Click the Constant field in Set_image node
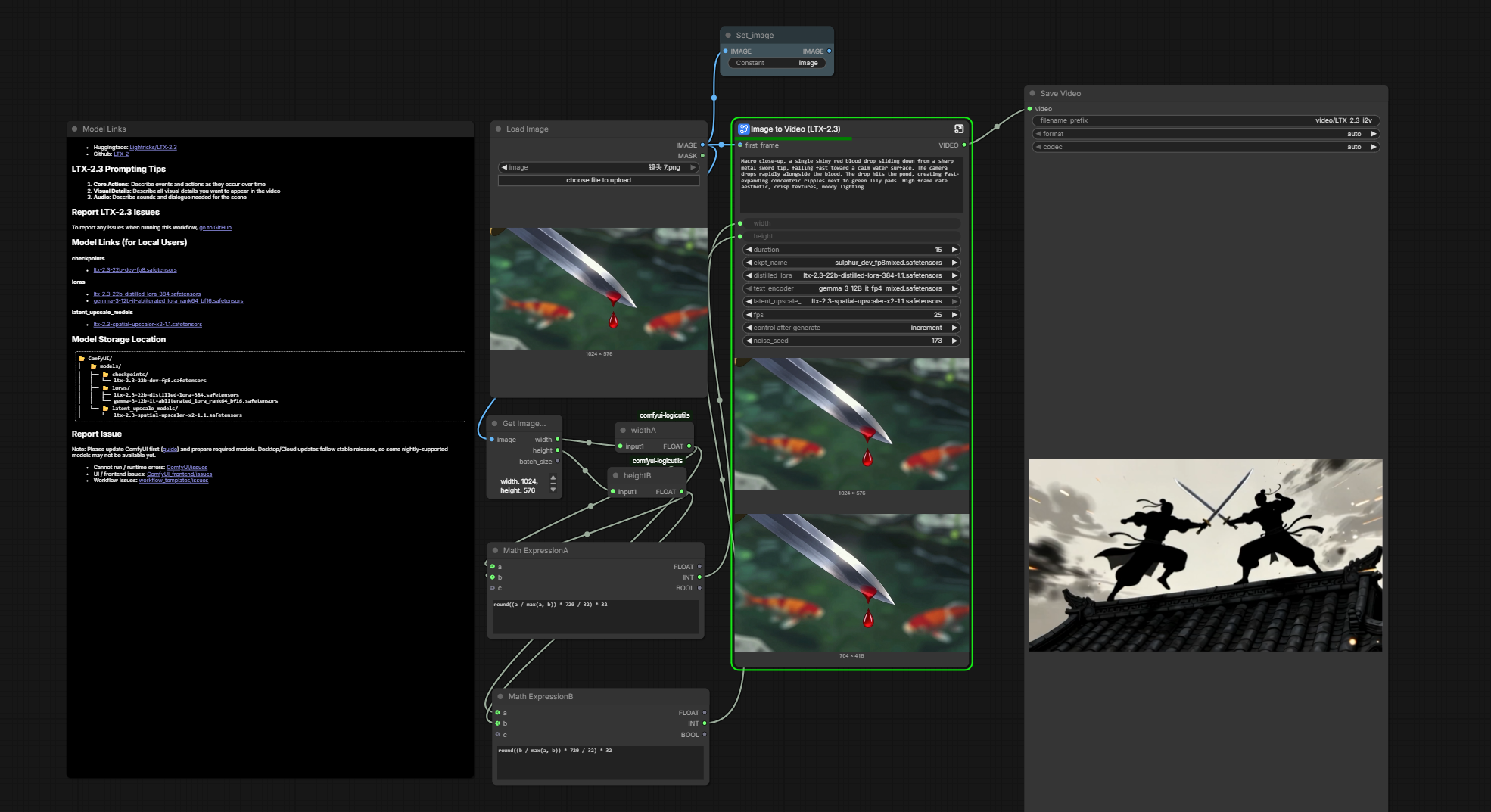This screenshot has height=812, width=1491. [777, 63]
